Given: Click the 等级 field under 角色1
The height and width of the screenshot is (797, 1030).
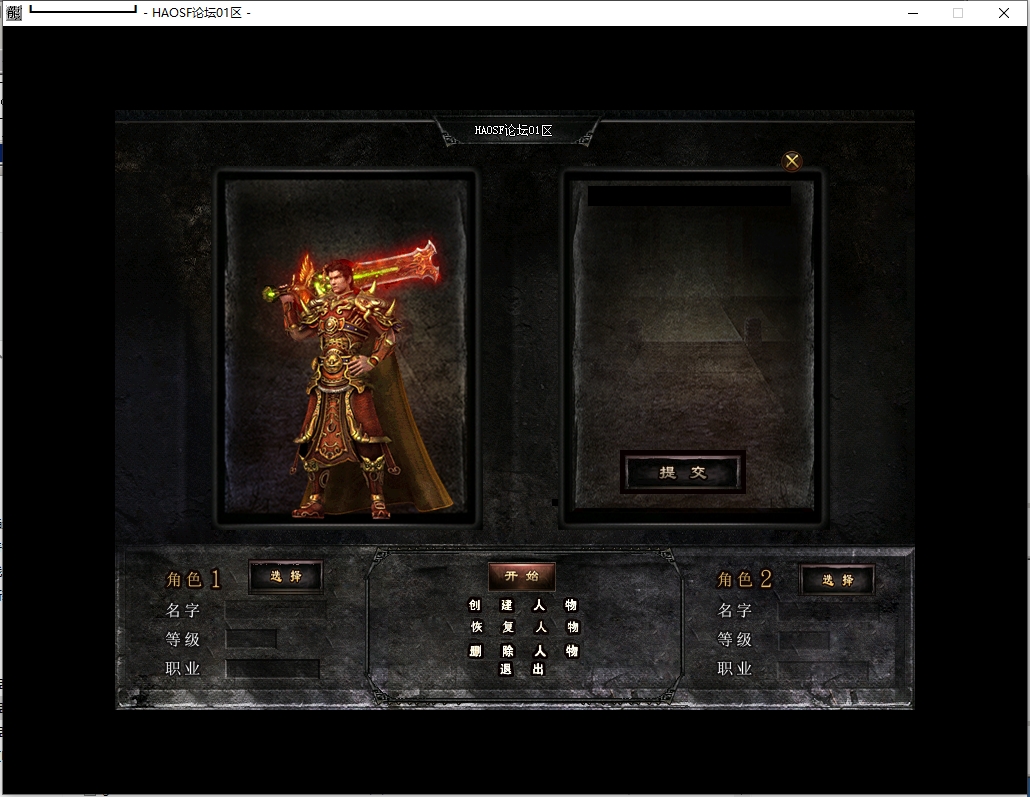Looking at the screenshot, I should [251, 639].
